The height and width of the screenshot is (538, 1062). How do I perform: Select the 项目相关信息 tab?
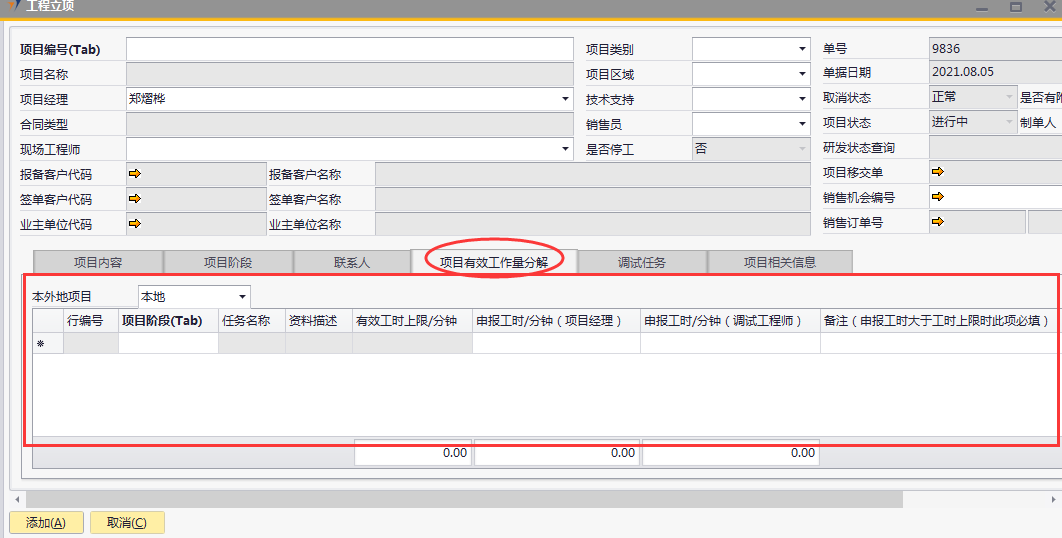tap(779, 263)
